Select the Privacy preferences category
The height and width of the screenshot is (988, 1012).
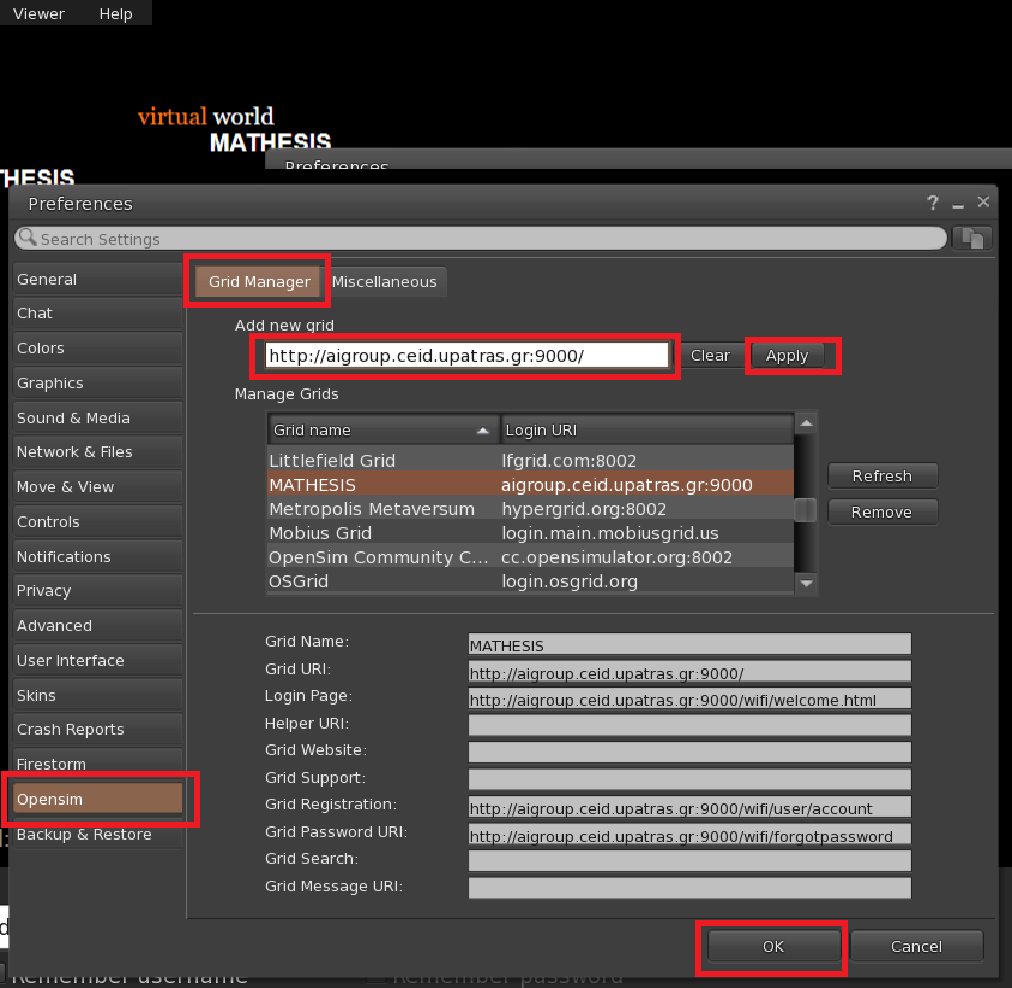[97, 590]
